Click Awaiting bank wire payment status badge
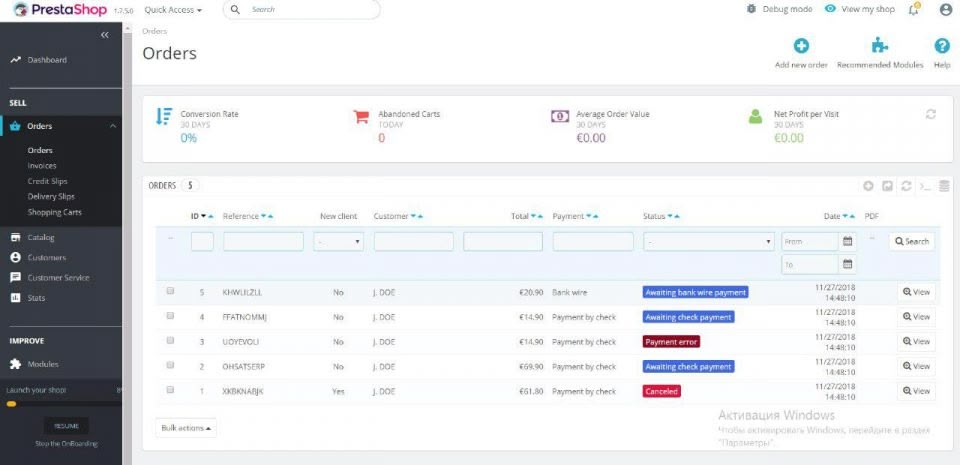The image size is (960, 465). pos(696,292)
